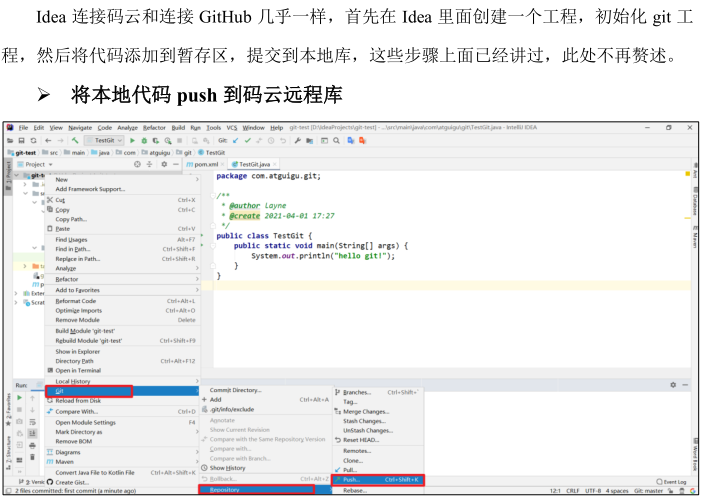
Task: Click the Synchronize refresh icon in toolbar
Action: click(x=33, y=141)
